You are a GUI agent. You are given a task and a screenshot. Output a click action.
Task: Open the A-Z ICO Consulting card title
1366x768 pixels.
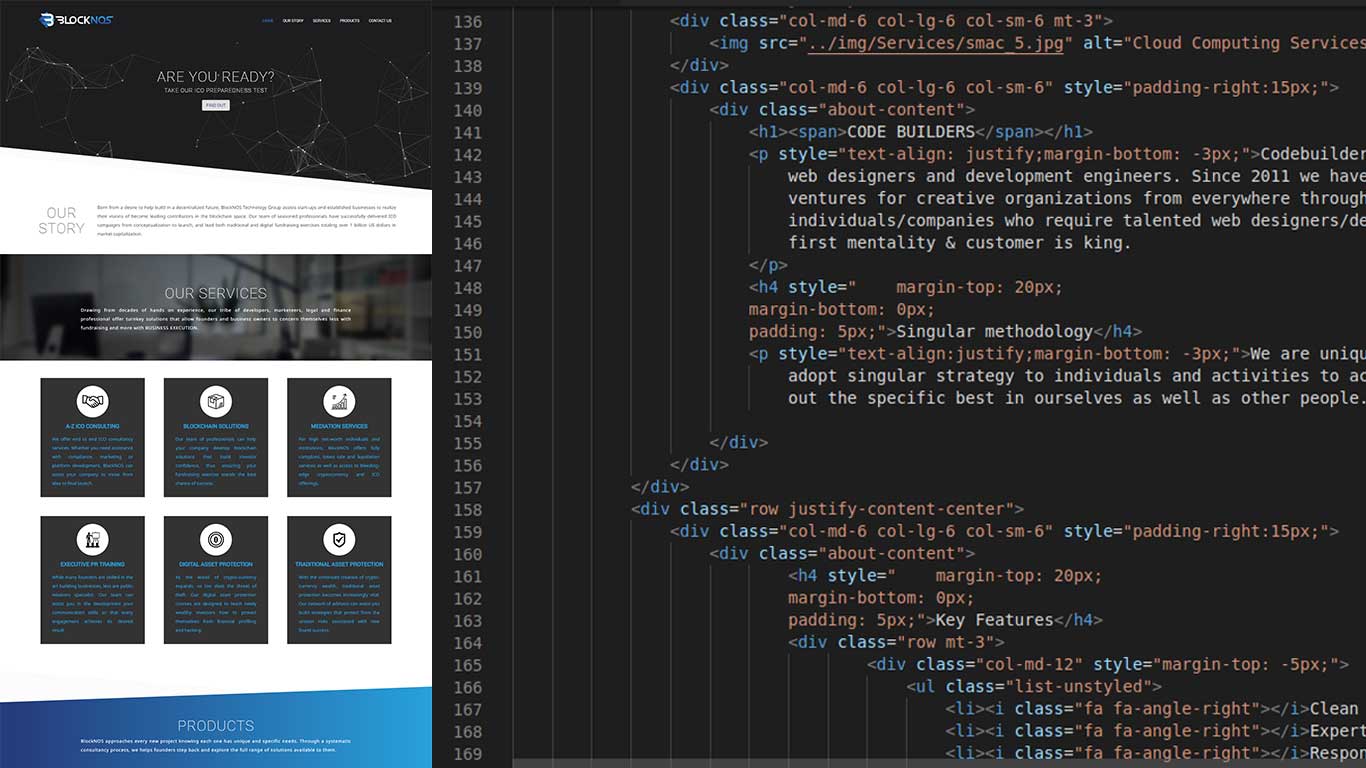pos(92,426)
